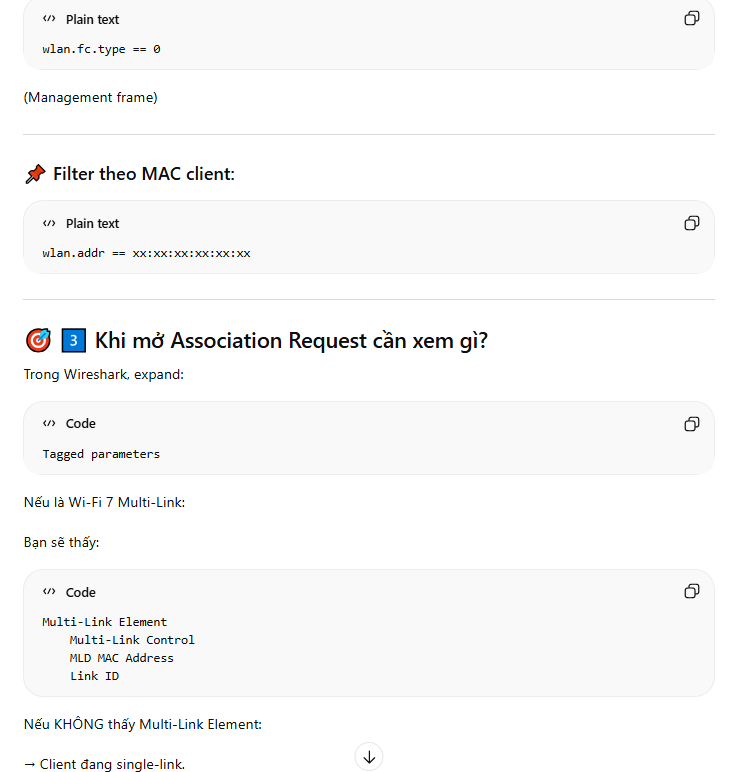Click the 'Tagged parameters' code text
The width and height of the screenshot is (738, 772).
coord(101,454)
